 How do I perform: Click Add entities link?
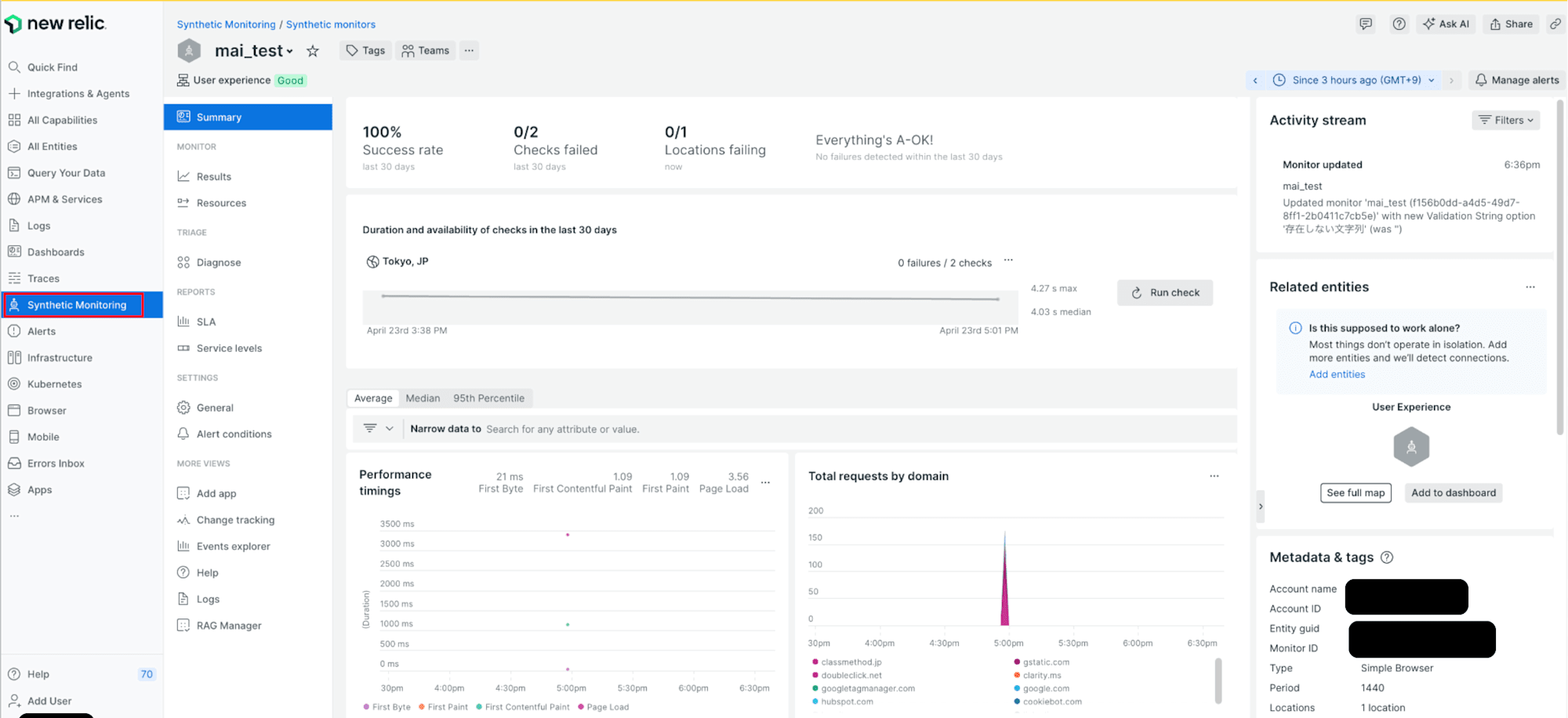coord(1337,375)
